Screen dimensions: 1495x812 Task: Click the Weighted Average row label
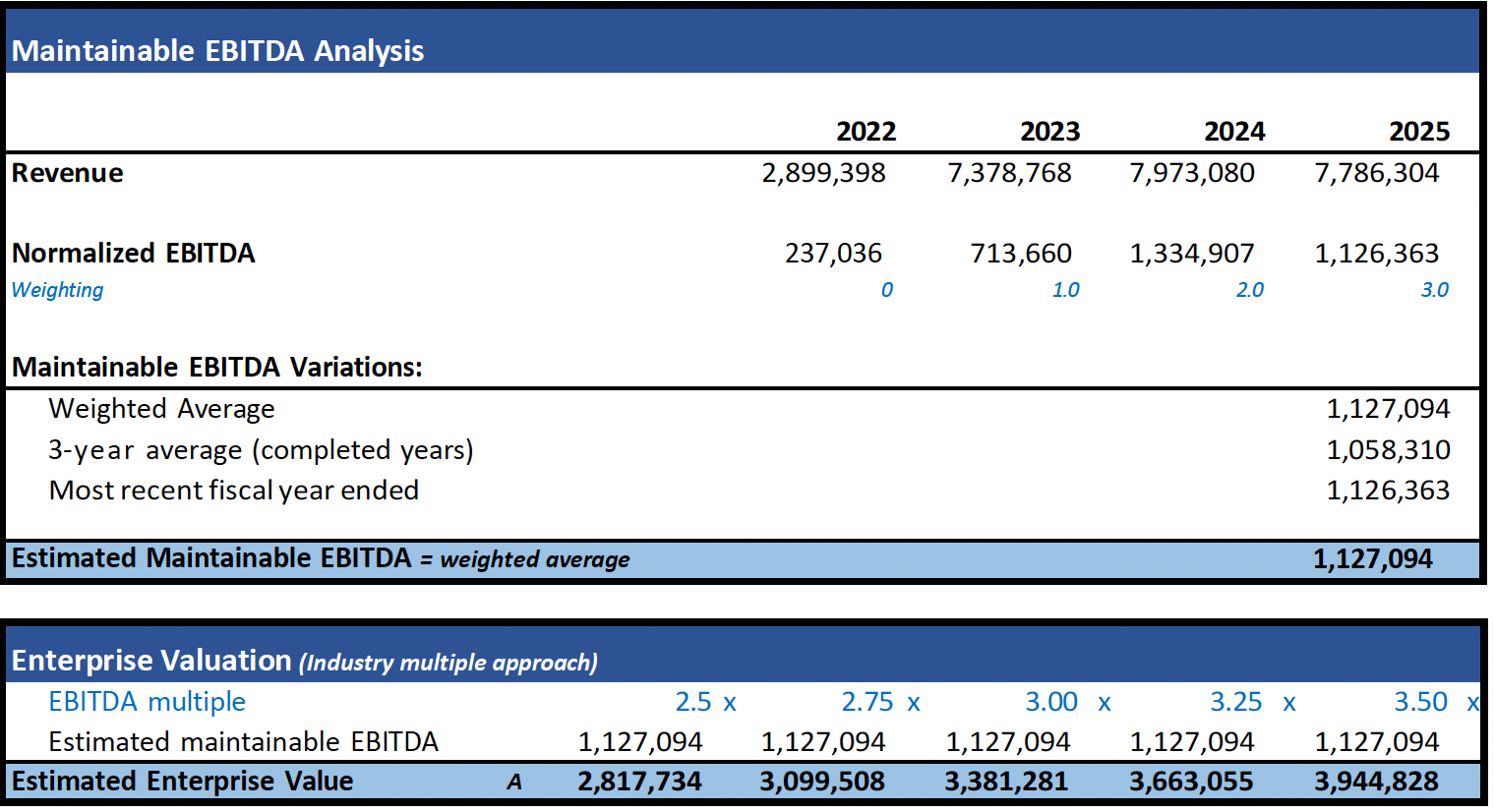click(162, 409)
